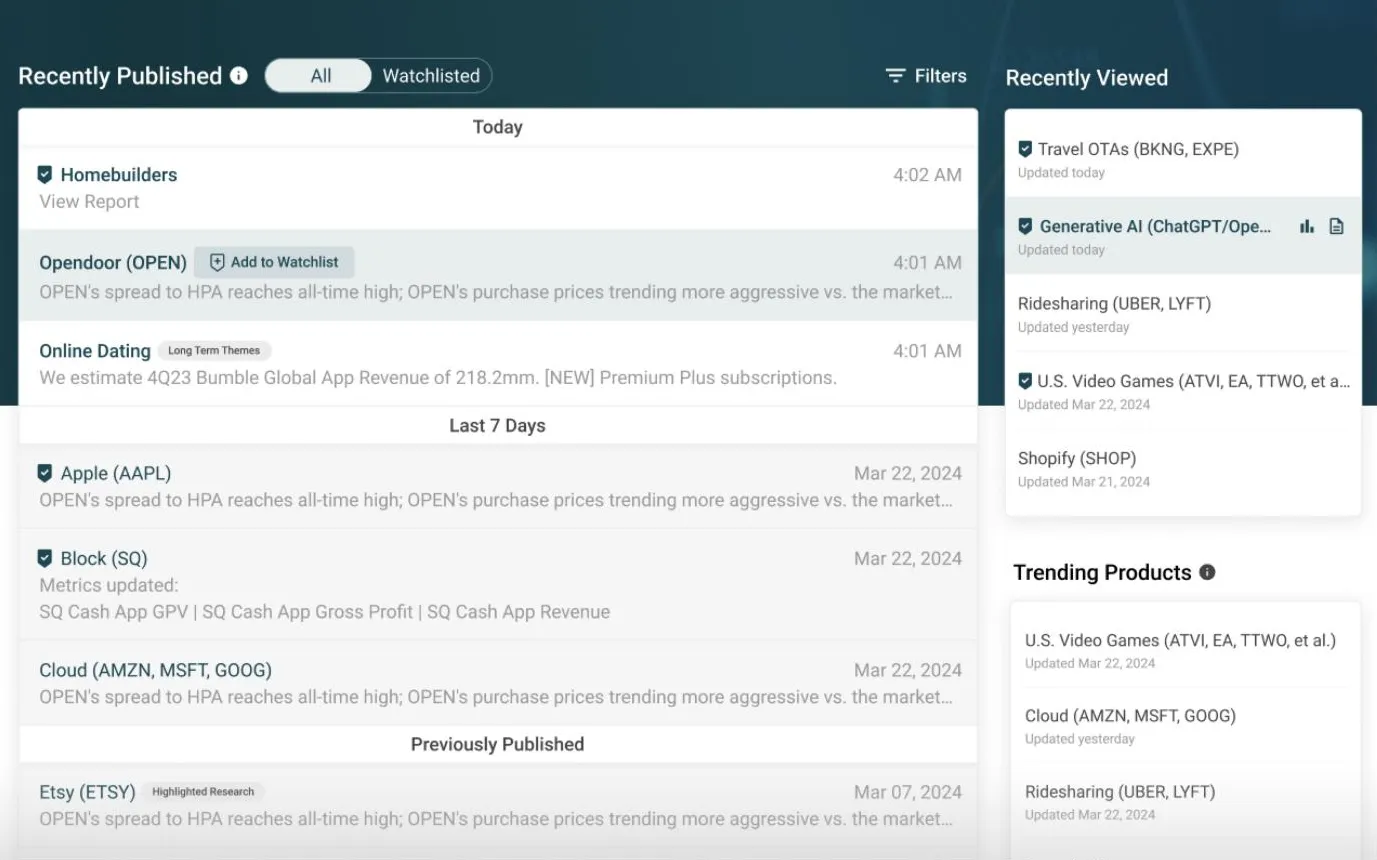The image size is (1377, 860).
Task: Open Ridesharing (UBER, LYFT) in Recently Viewed
Action: click(1114, 303)
